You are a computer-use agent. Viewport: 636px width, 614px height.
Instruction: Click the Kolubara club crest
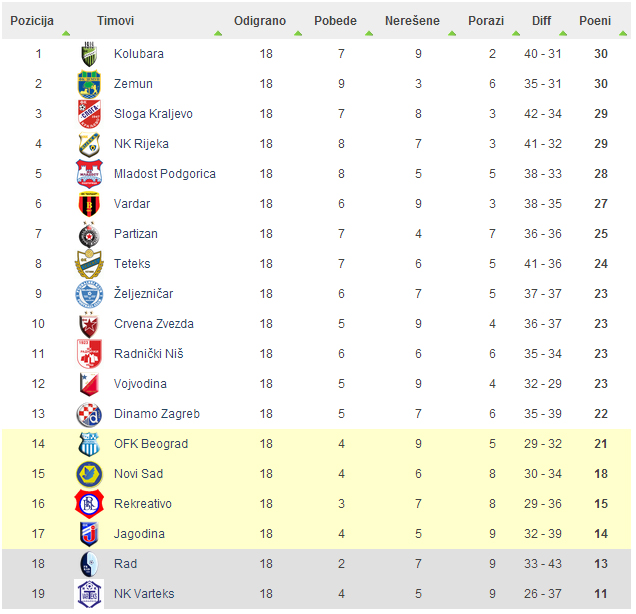89,54
